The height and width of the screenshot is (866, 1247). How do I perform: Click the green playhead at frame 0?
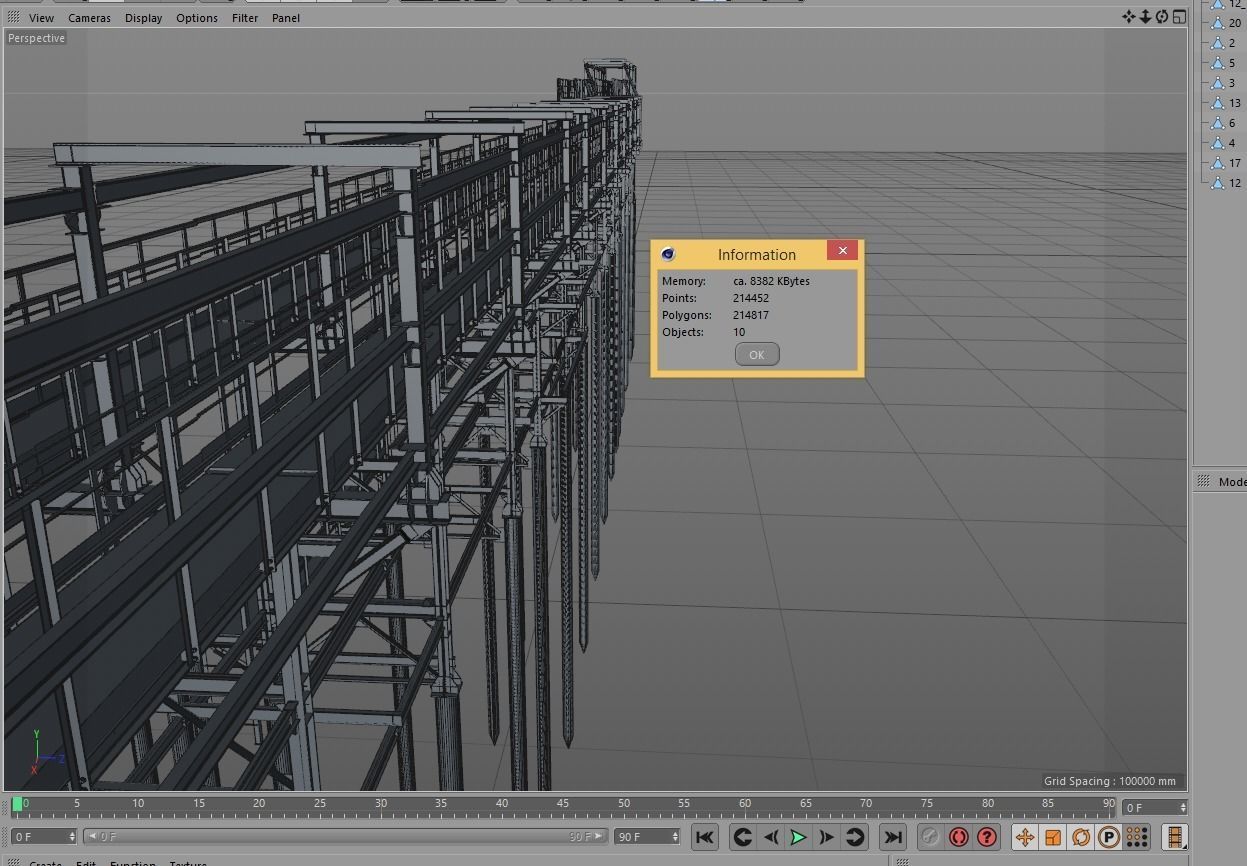[17, 804]
